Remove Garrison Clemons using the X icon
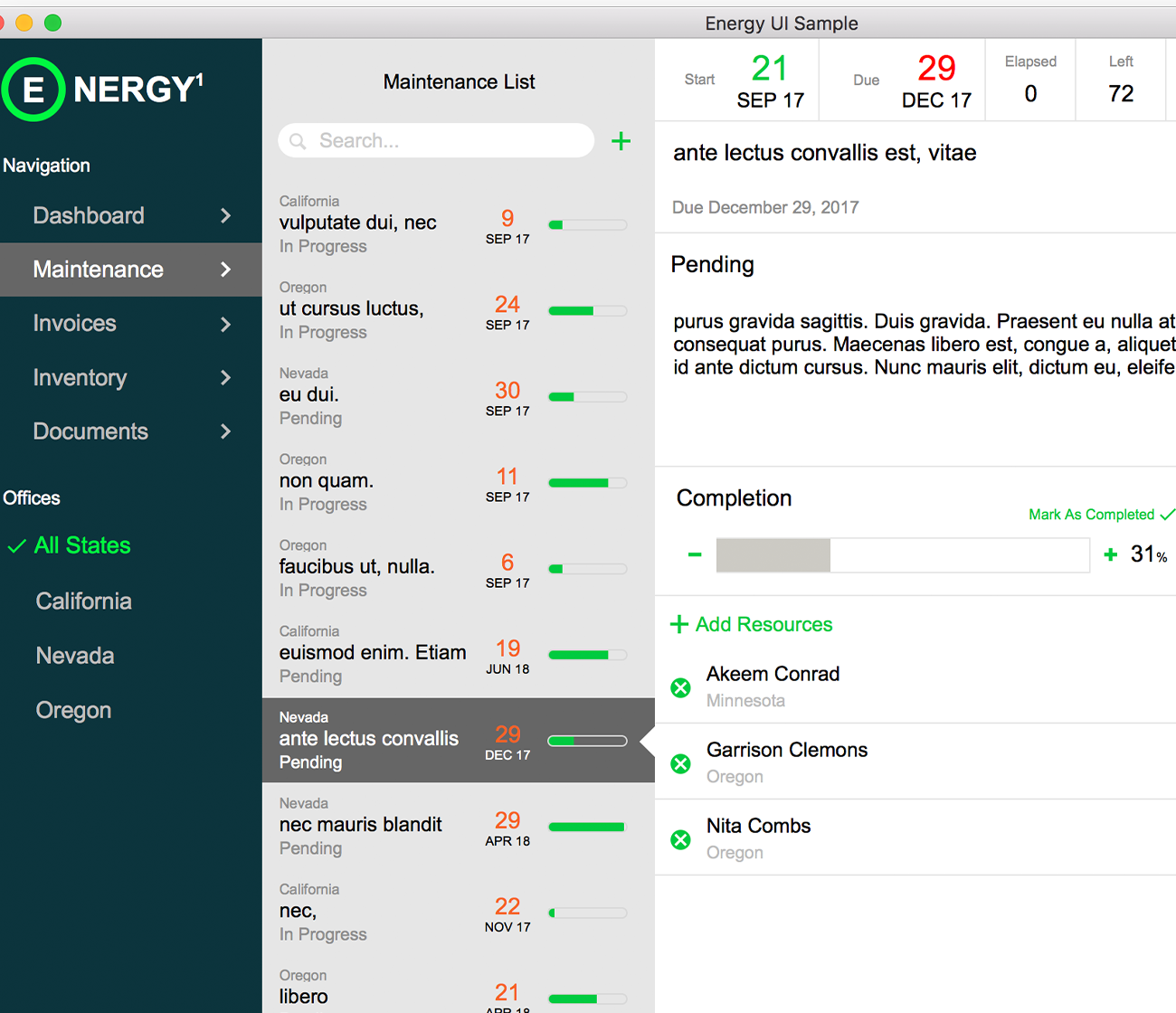Screen dimensions: 1176x1013 tap(681, 764)
